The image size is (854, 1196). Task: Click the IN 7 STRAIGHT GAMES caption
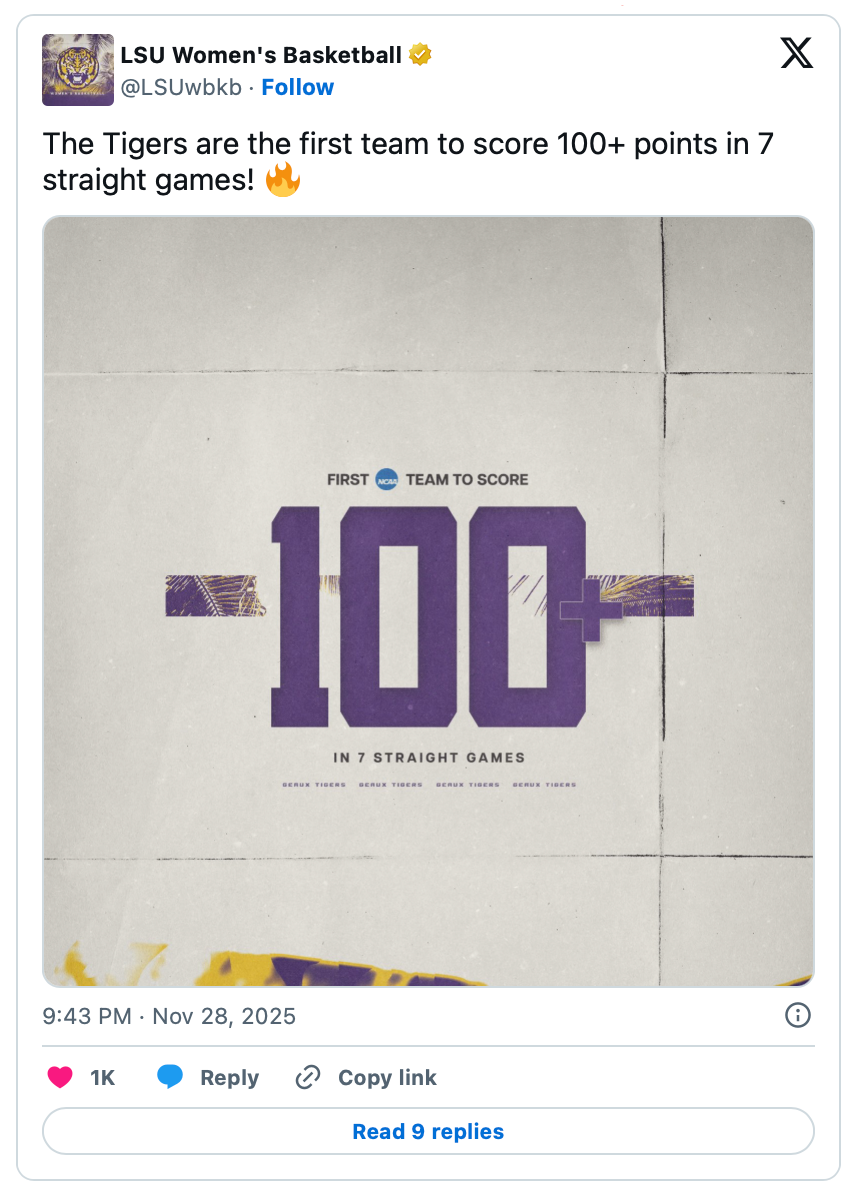pyautogui.click(x=428, y=757)
